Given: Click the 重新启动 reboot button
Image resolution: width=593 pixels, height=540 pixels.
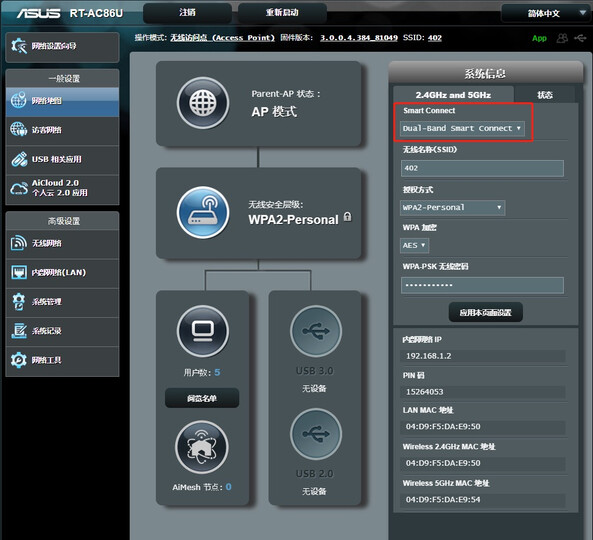Looking at the screenshot, I should click(282, 12).
